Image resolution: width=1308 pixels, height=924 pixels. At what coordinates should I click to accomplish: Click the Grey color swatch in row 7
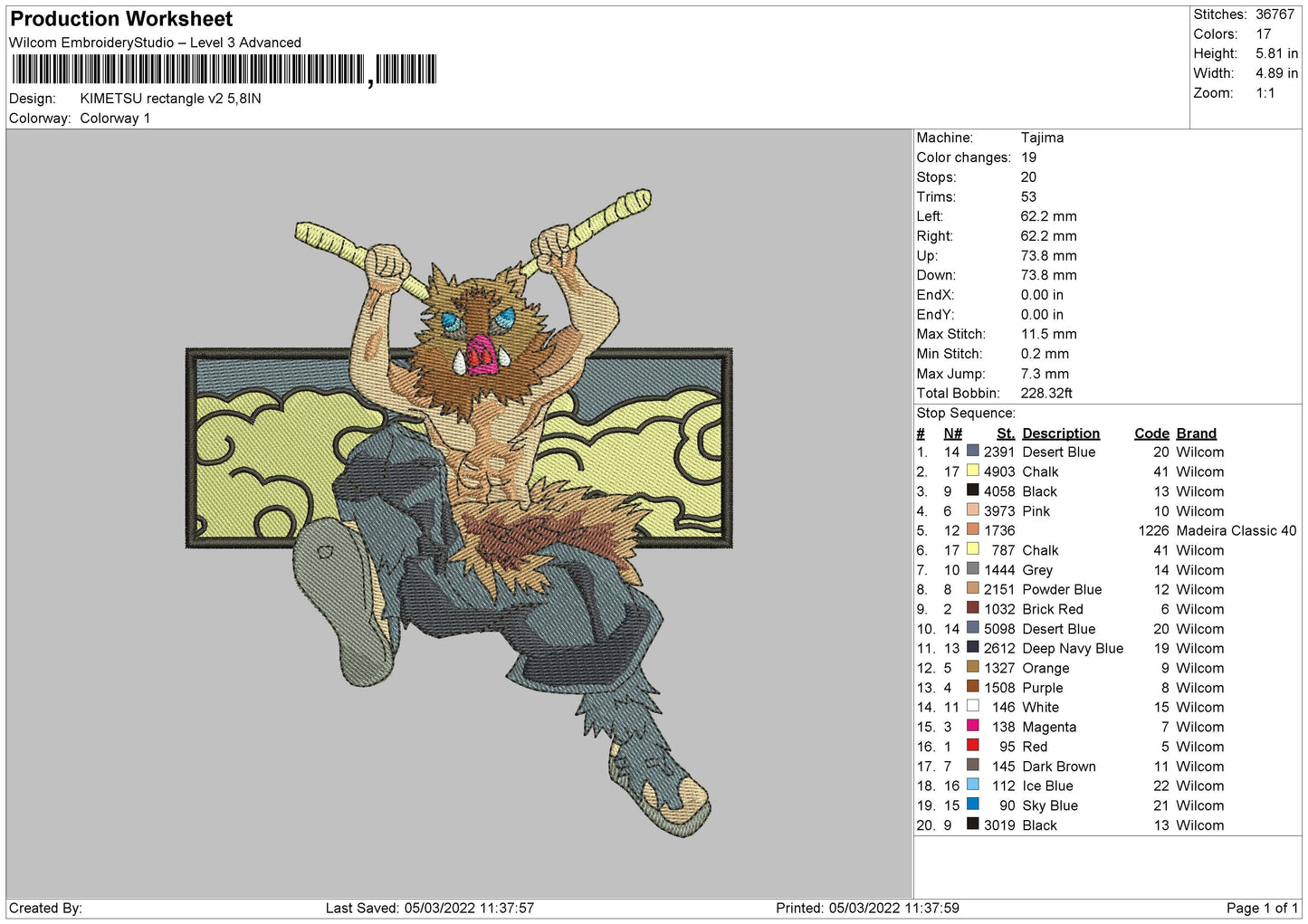(973, 568)
